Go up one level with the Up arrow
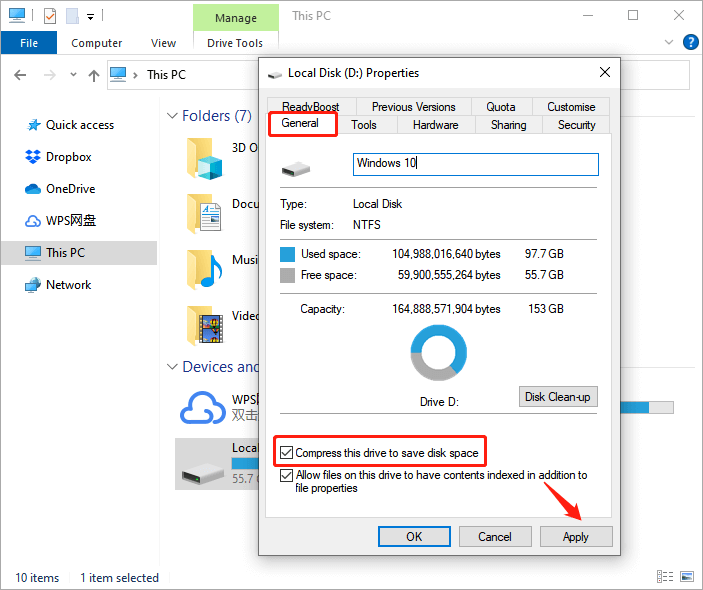703x590 pixels. click(x=94, y=75)
